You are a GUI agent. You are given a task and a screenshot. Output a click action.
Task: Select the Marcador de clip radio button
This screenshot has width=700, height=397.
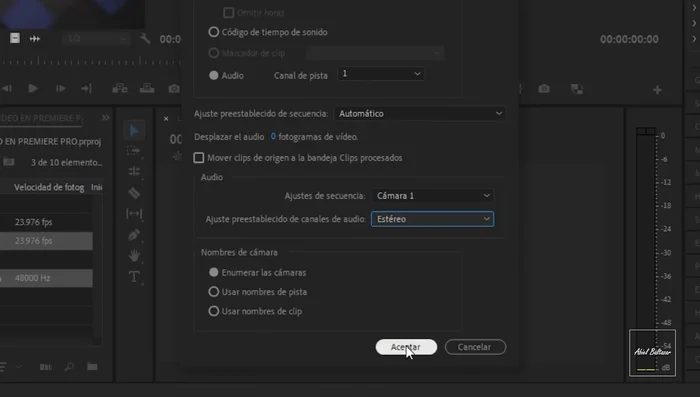coord(214,53)
